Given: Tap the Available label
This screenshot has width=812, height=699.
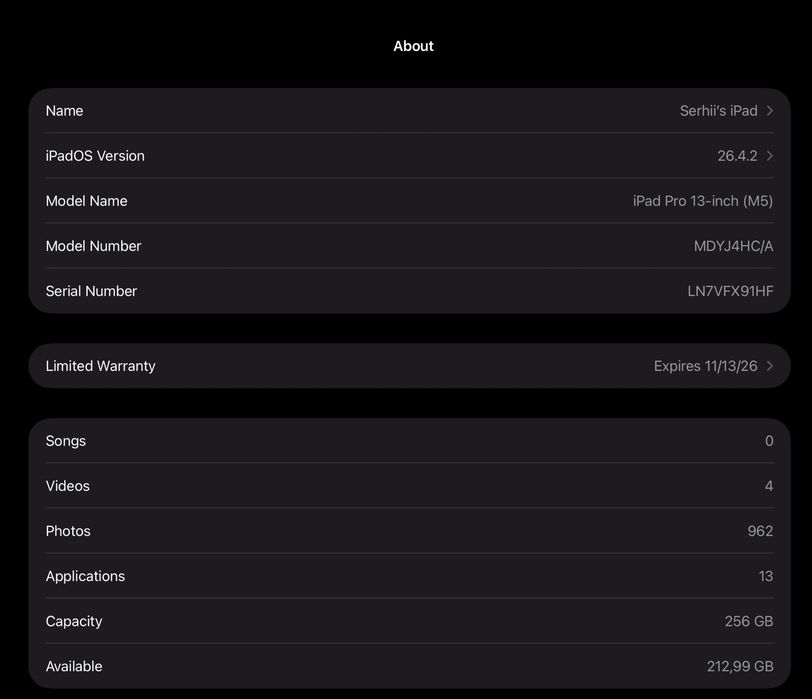Looking at the screenshot, I should [x=74, y=666].
